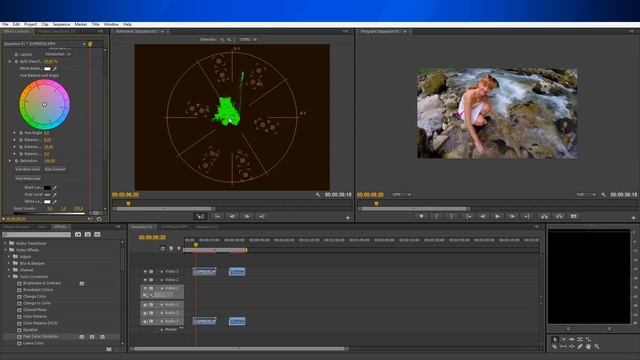Open the Marker menu
The height and width of the screenshot is (360, 640).
tap(80, 24)
